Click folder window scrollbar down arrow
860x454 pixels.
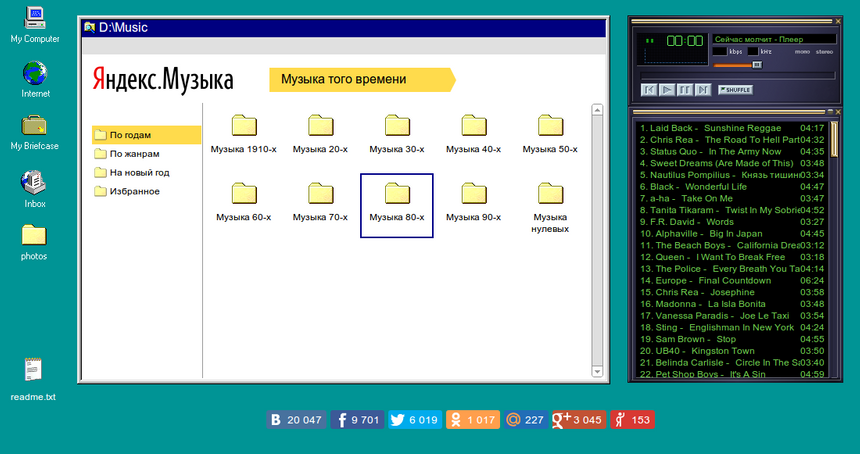(597, 372)
